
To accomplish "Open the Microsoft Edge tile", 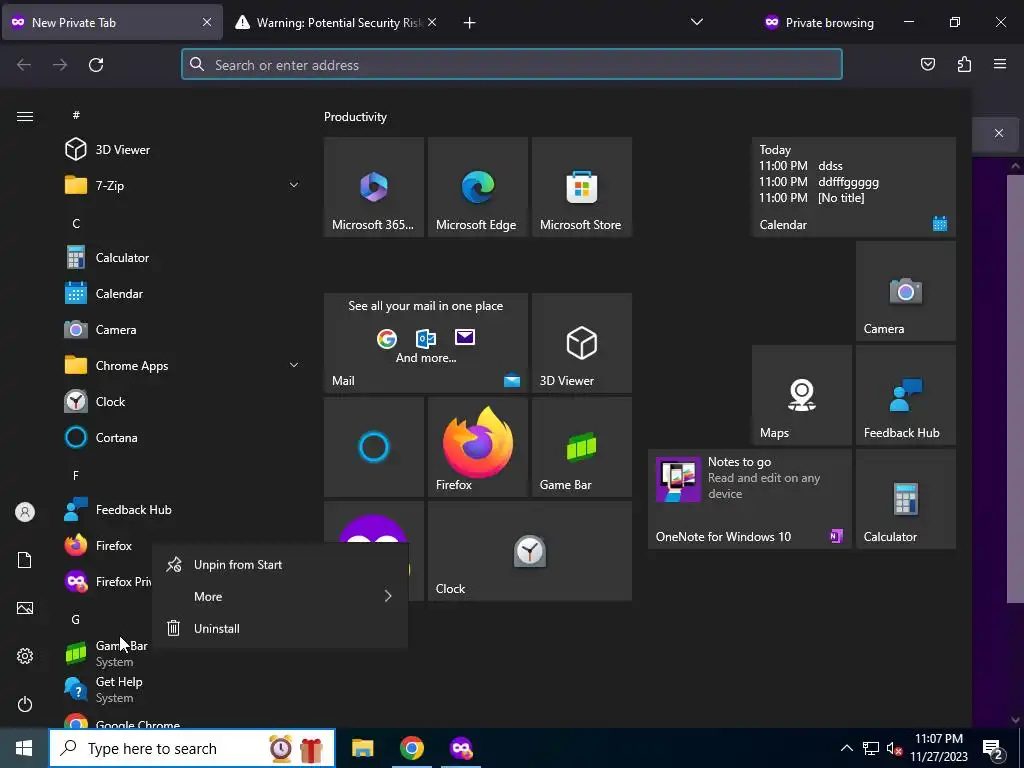I will point(477,187).
